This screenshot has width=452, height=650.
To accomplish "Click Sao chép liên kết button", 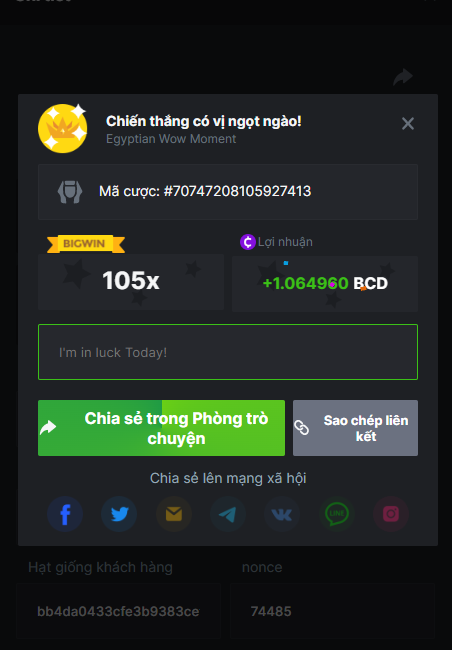I will [355, 428].
